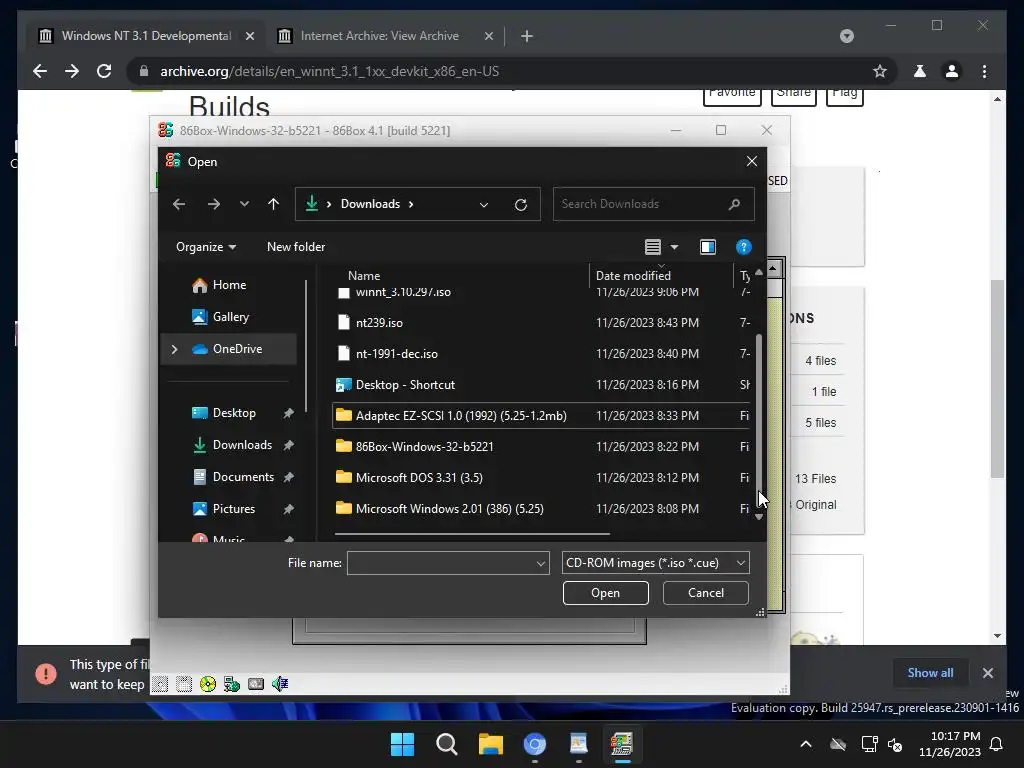Reload the archive.org page
1024x768 pixels.
click(x=104, y=71)
